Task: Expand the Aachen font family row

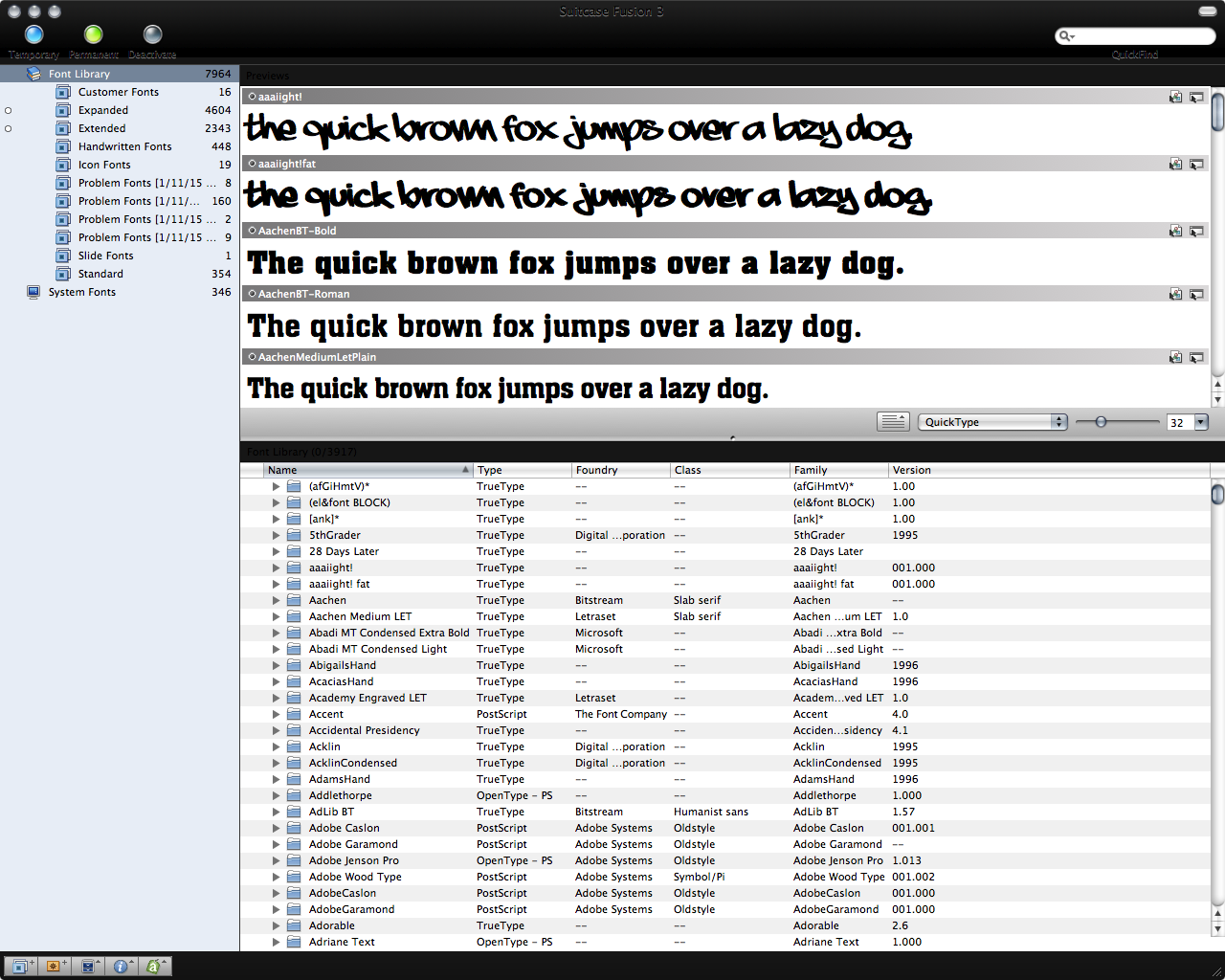Action: 276,600
